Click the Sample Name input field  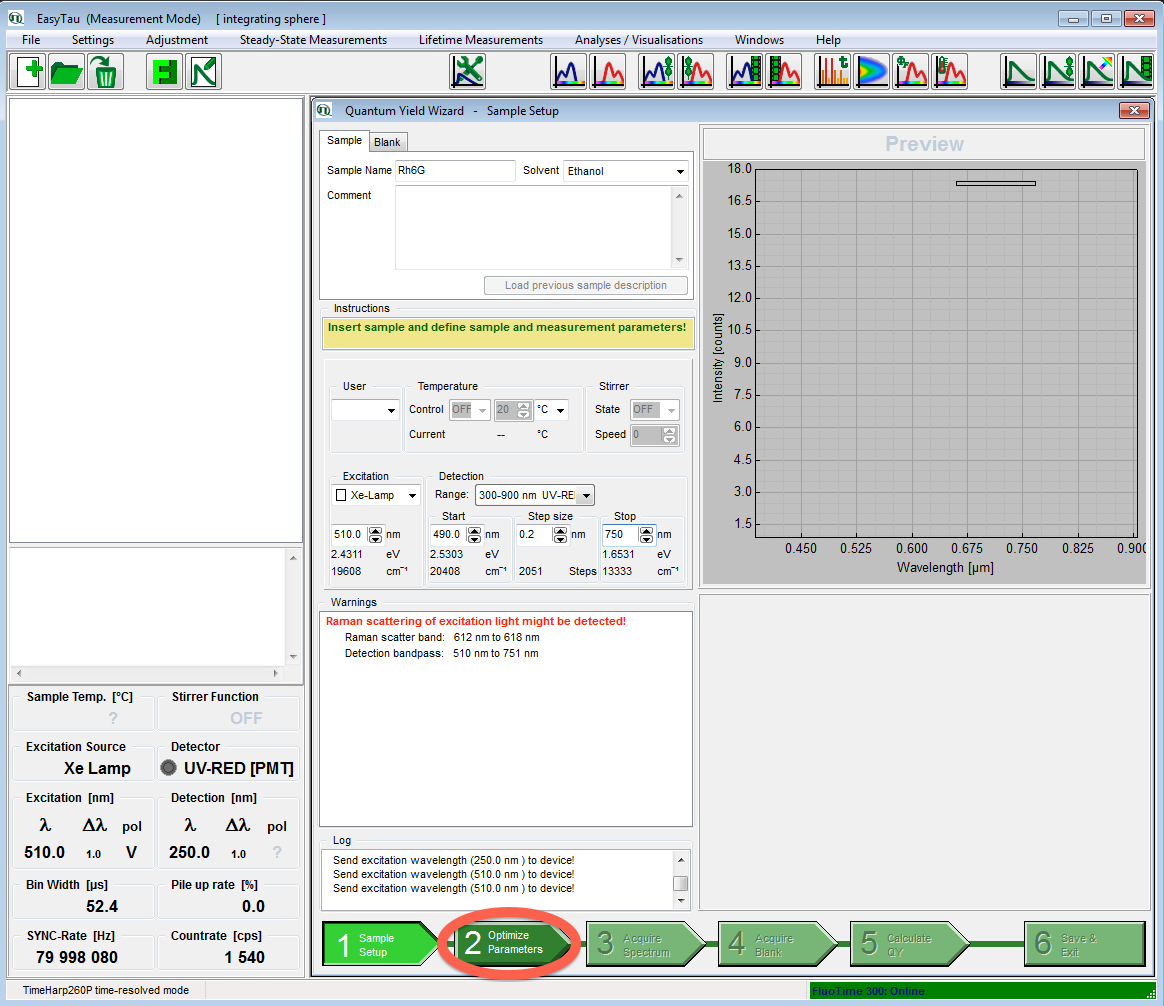pos(455,171)
